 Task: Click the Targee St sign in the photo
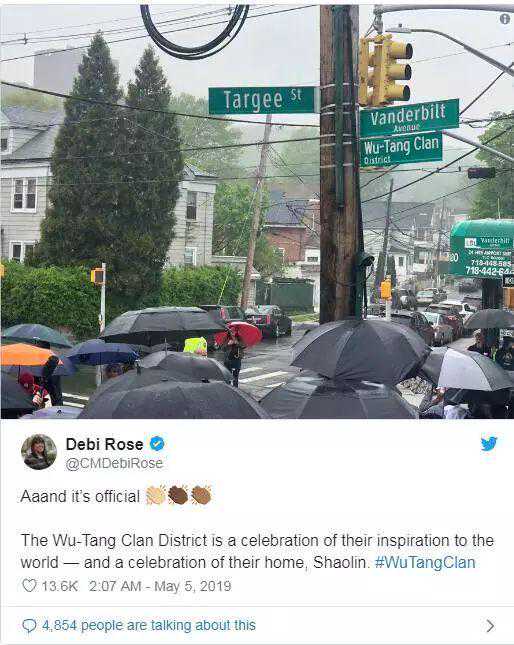[x=262, y=100]
